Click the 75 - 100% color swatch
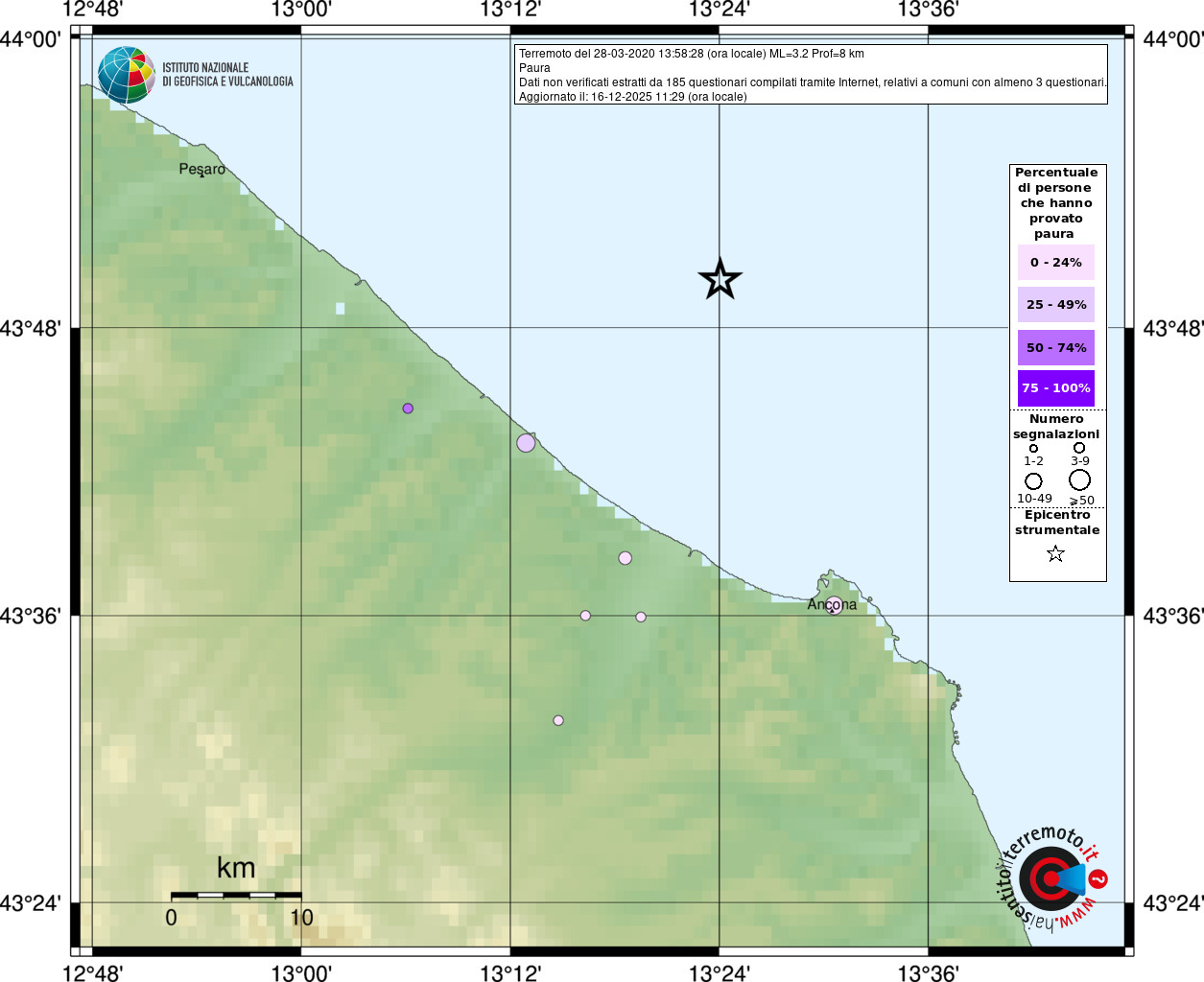This screenshot has height=982, width=1204. coord(1055,388)
